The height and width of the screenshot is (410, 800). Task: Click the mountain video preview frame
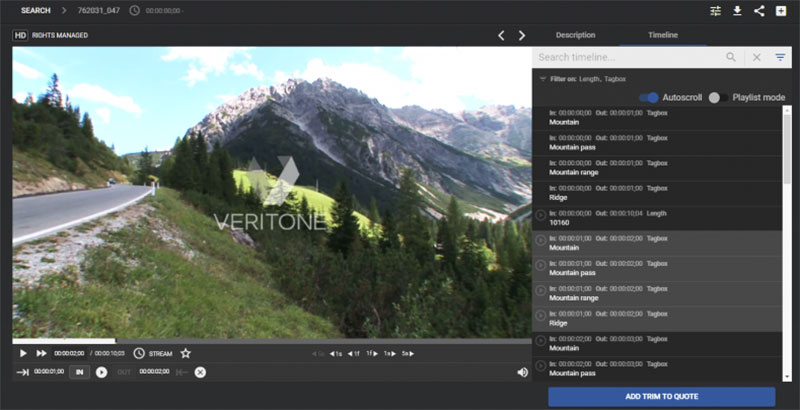(272, 192)
